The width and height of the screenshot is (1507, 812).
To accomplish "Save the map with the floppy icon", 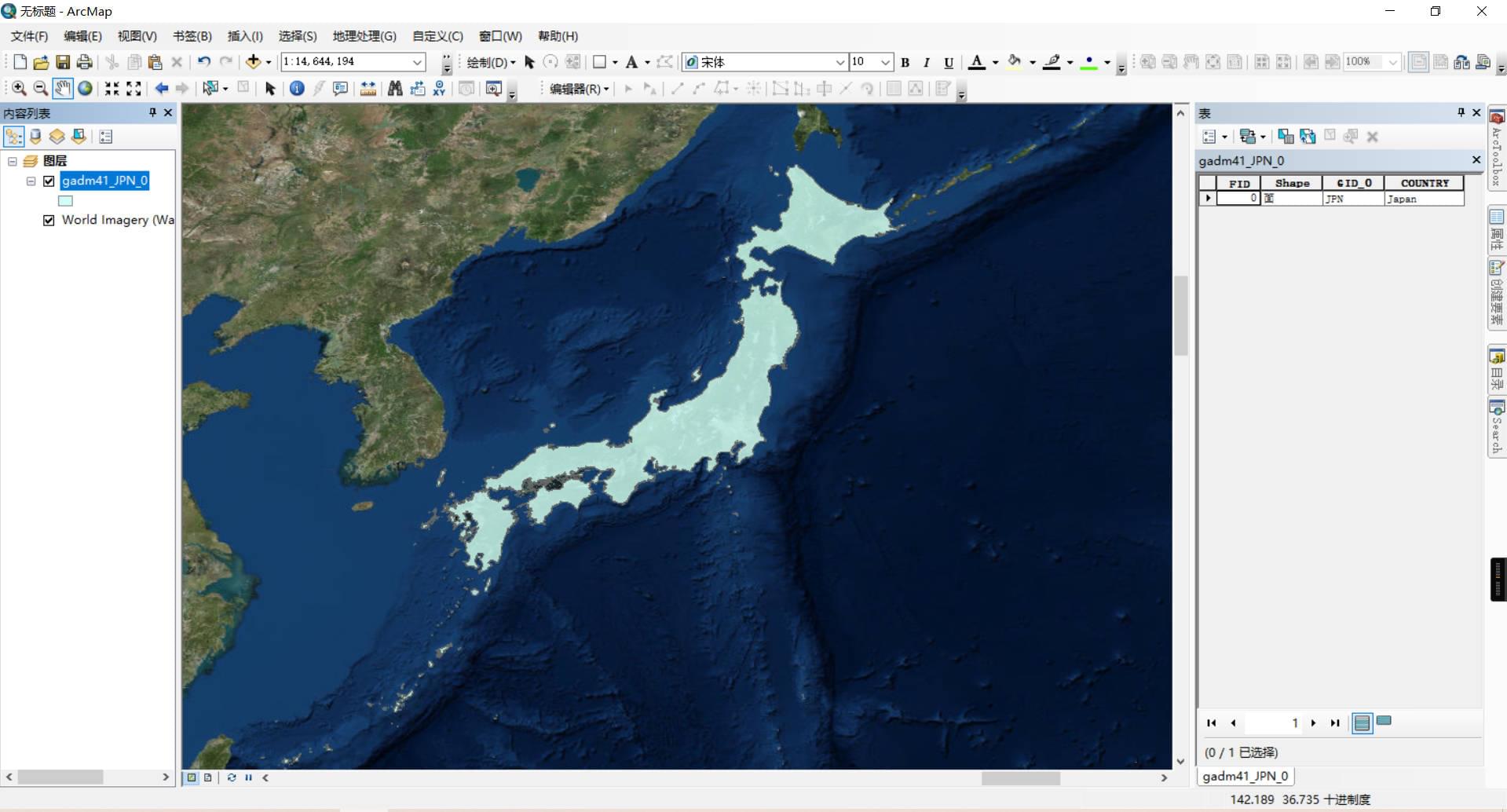I will (x=63, y=62).
